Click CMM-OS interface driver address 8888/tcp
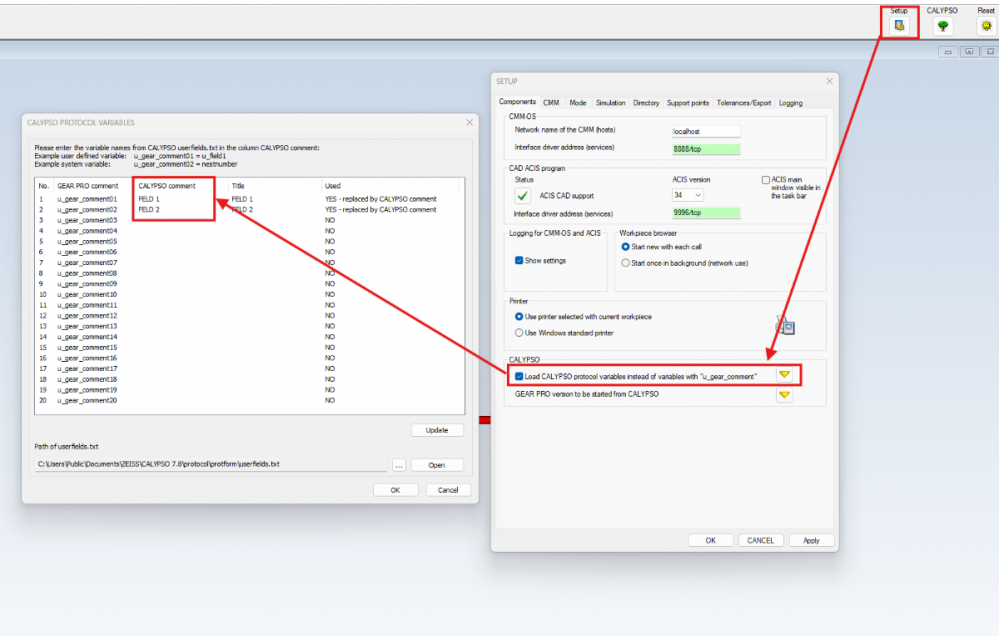The image size is (999, 636). pyautogui.click(x=706, y=149)
